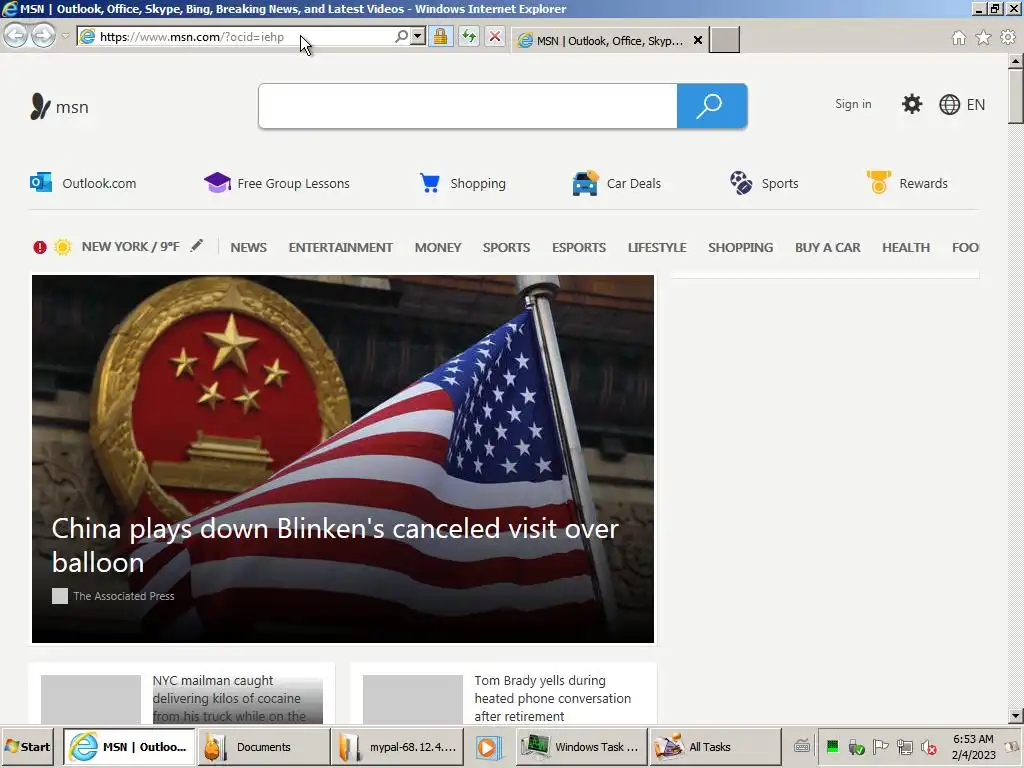Open the BUY A CAR section
Screen dimensions: 1024x768
[827, 248]
